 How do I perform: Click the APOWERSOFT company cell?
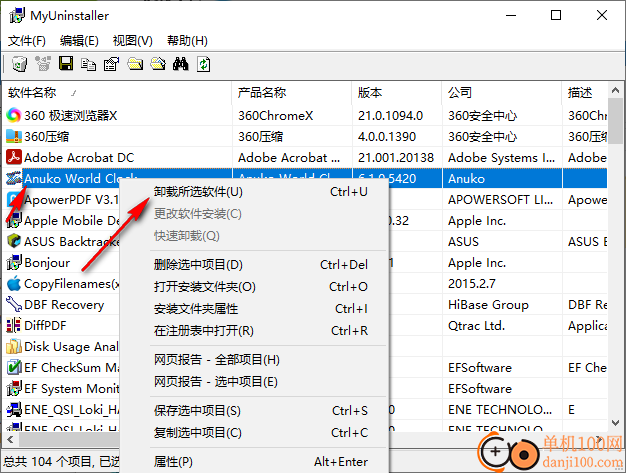502,199
